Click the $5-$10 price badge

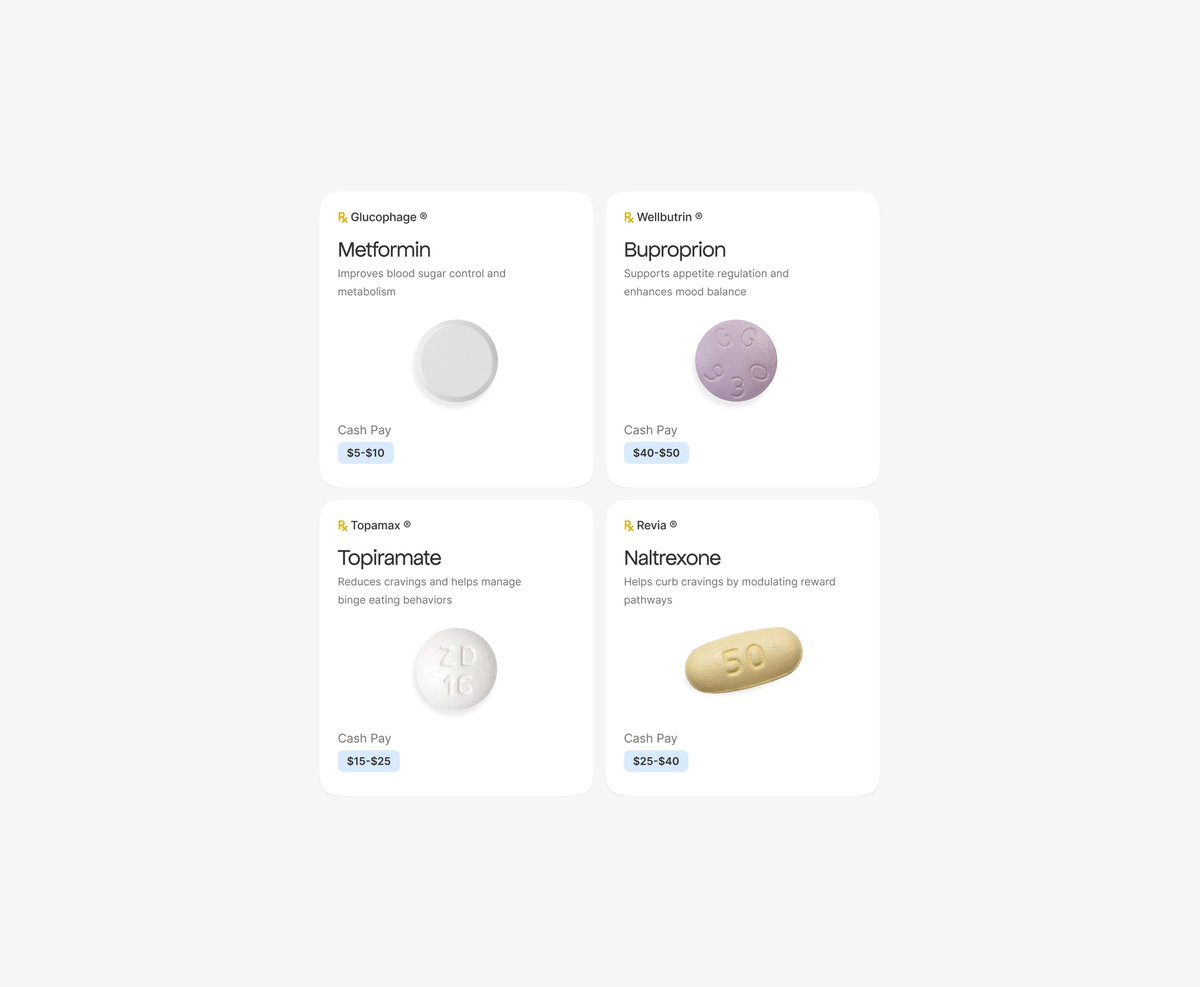pos(366,453)
